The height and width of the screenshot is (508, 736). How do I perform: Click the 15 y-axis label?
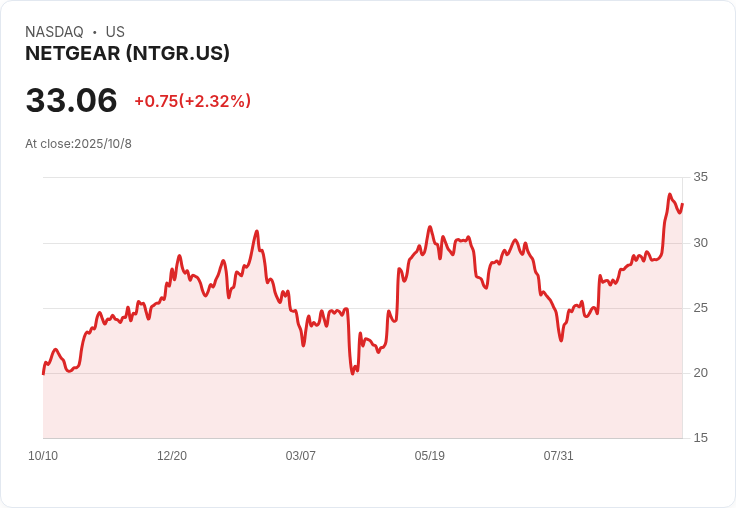point(700,438)
